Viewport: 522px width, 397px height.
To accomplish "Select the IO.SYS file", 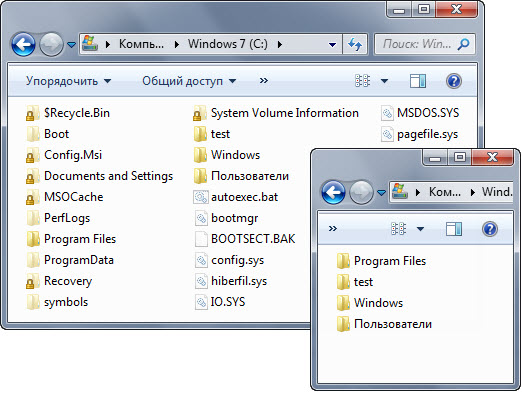I will (219, 302).
